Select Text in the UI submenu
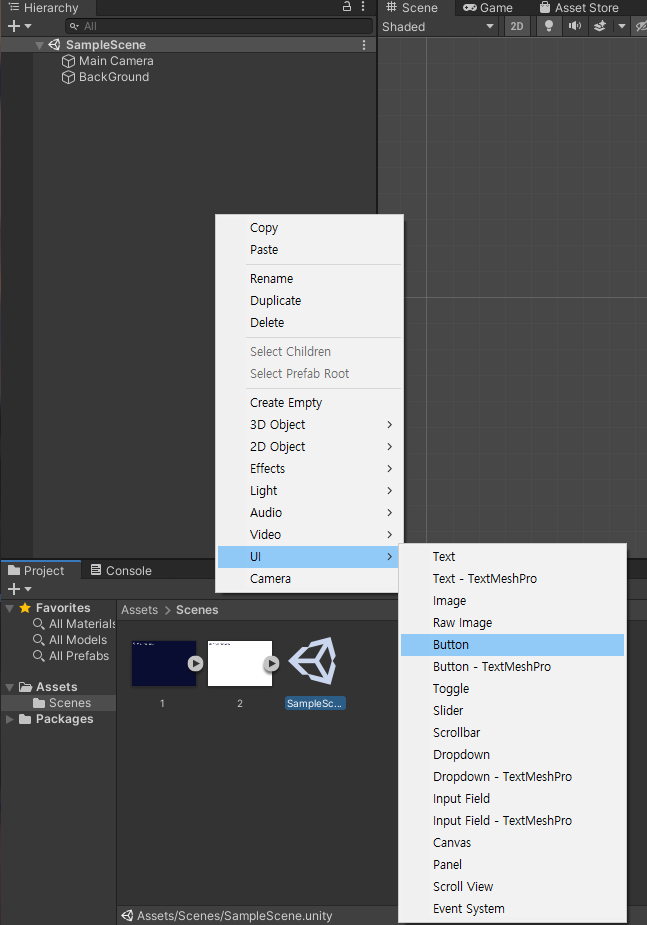The image size is (647, 925). (512, 557)
